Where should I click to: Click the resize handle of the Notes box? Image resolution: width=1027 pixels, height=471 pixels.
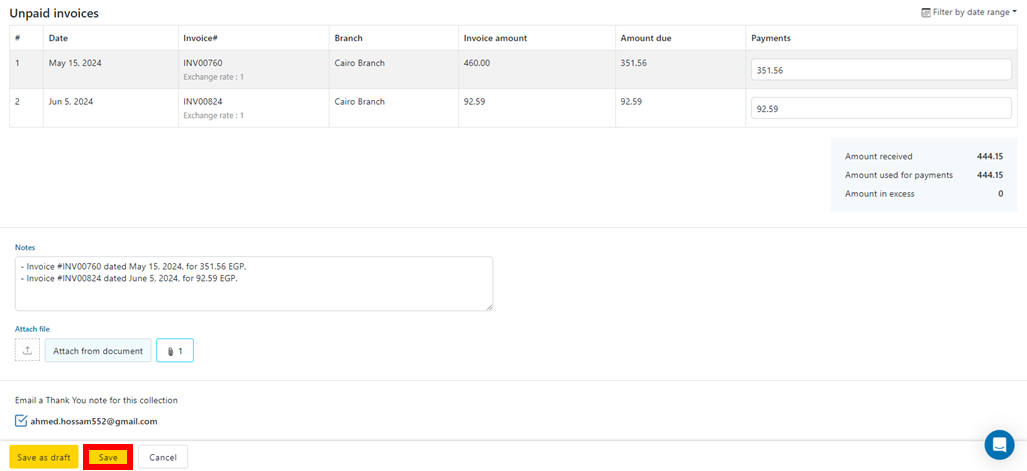[x=489, y=307]
